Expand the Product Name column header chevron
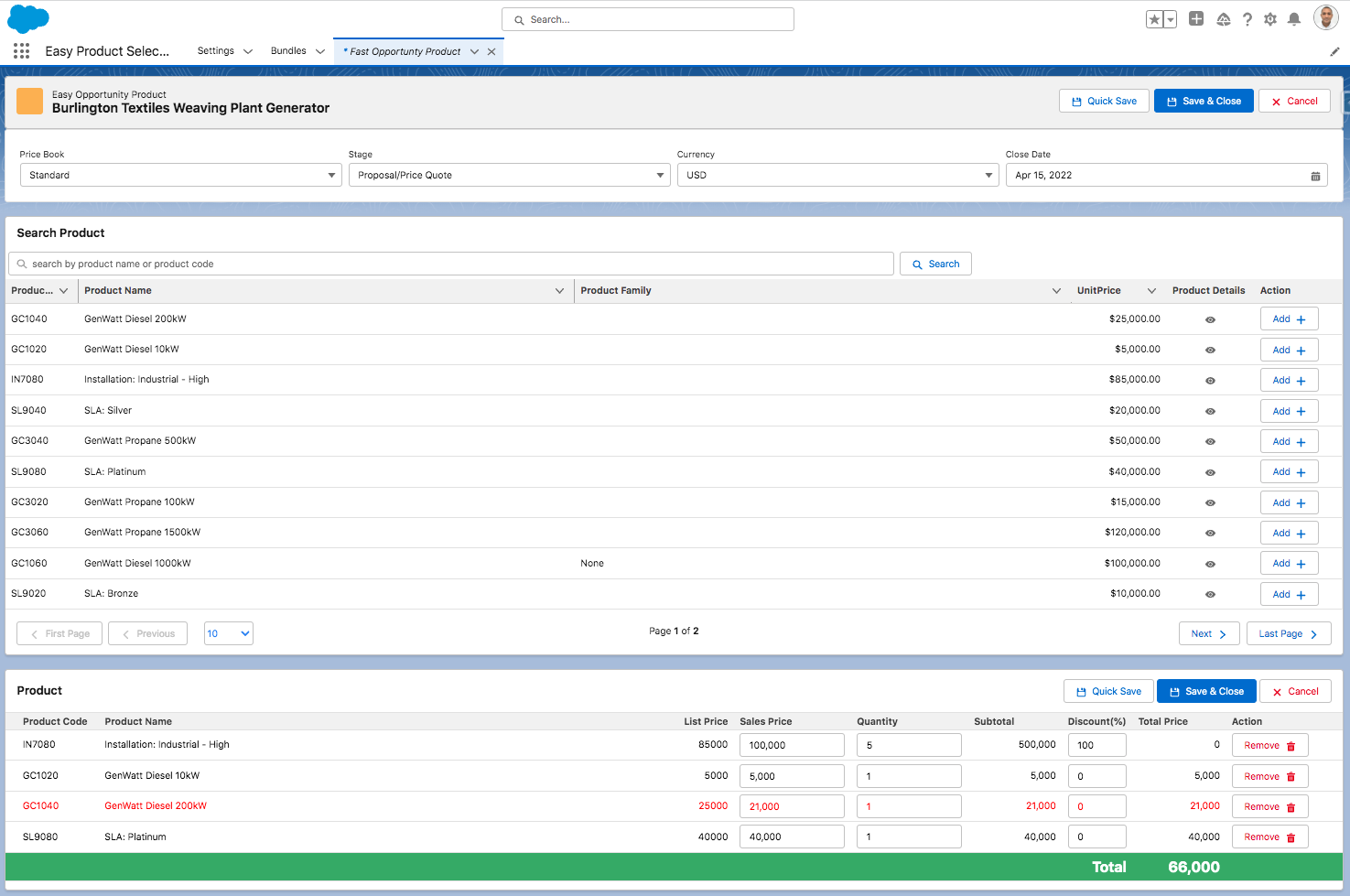The height and width of the screenshot is (896, 1350). coord(559,291)
